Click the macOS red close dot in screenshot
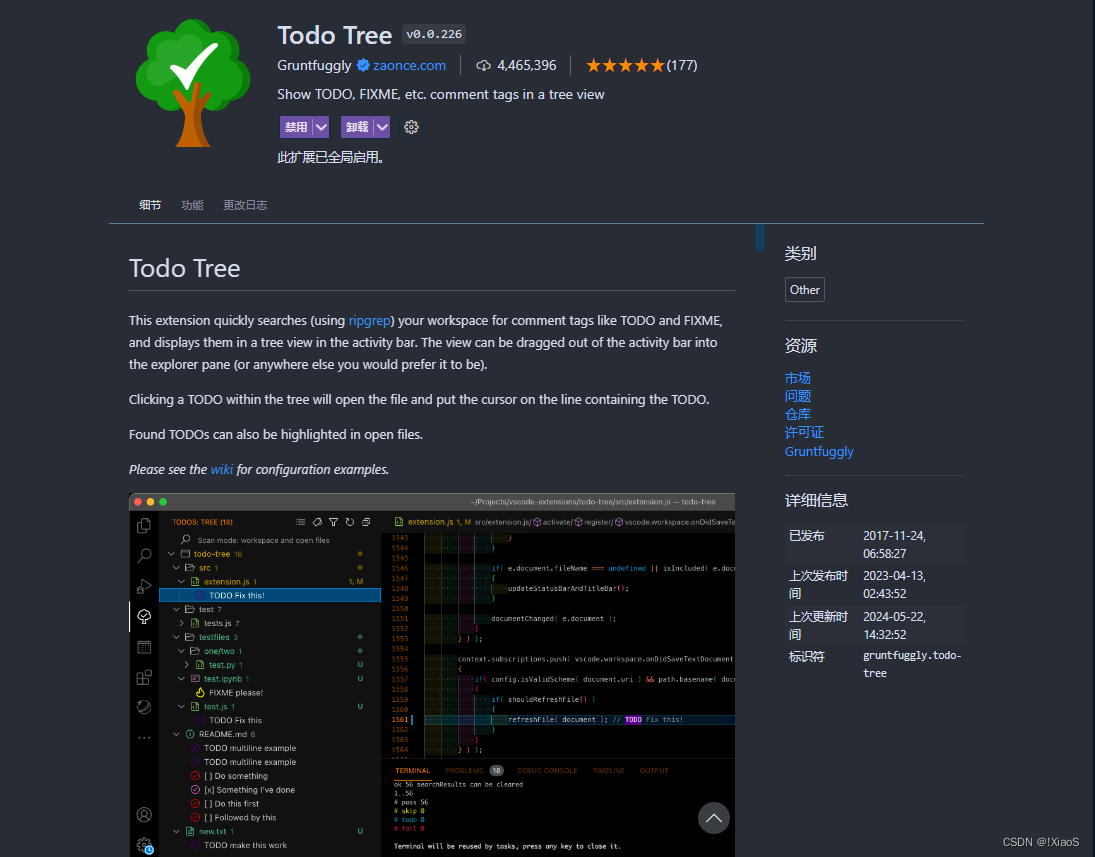The image size is (1095, 857). (138, 501)
